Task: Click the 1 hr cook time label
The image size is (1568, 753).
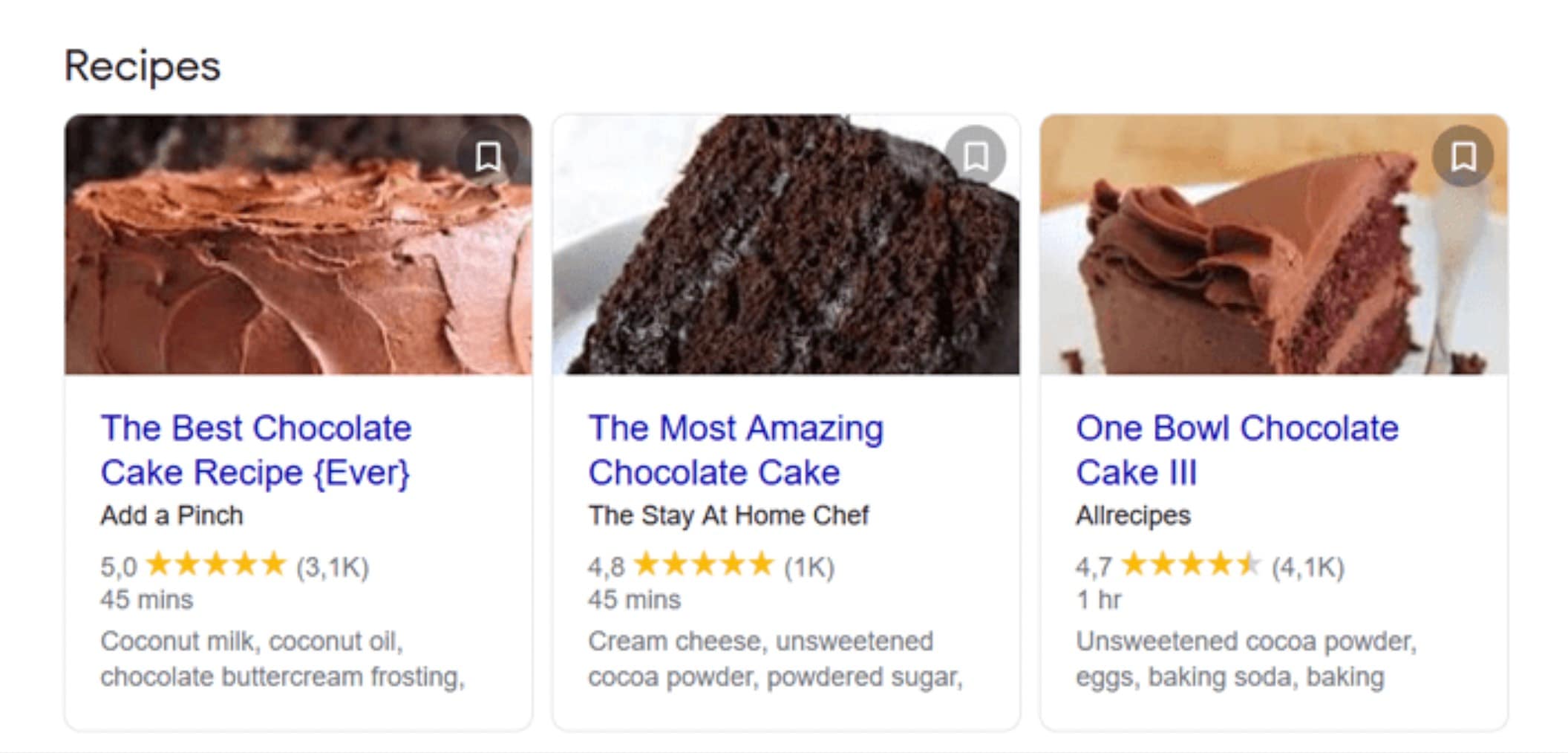Action: (x=1099, y=600)
